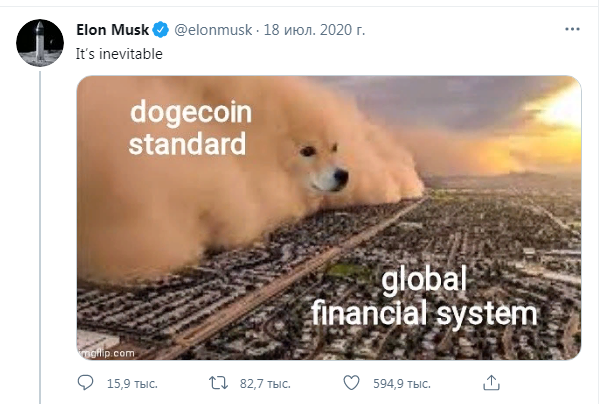This screenshot has height=404, width=603.
Task: Click the "dogecoin standard" caption in image
Action: 190,128
